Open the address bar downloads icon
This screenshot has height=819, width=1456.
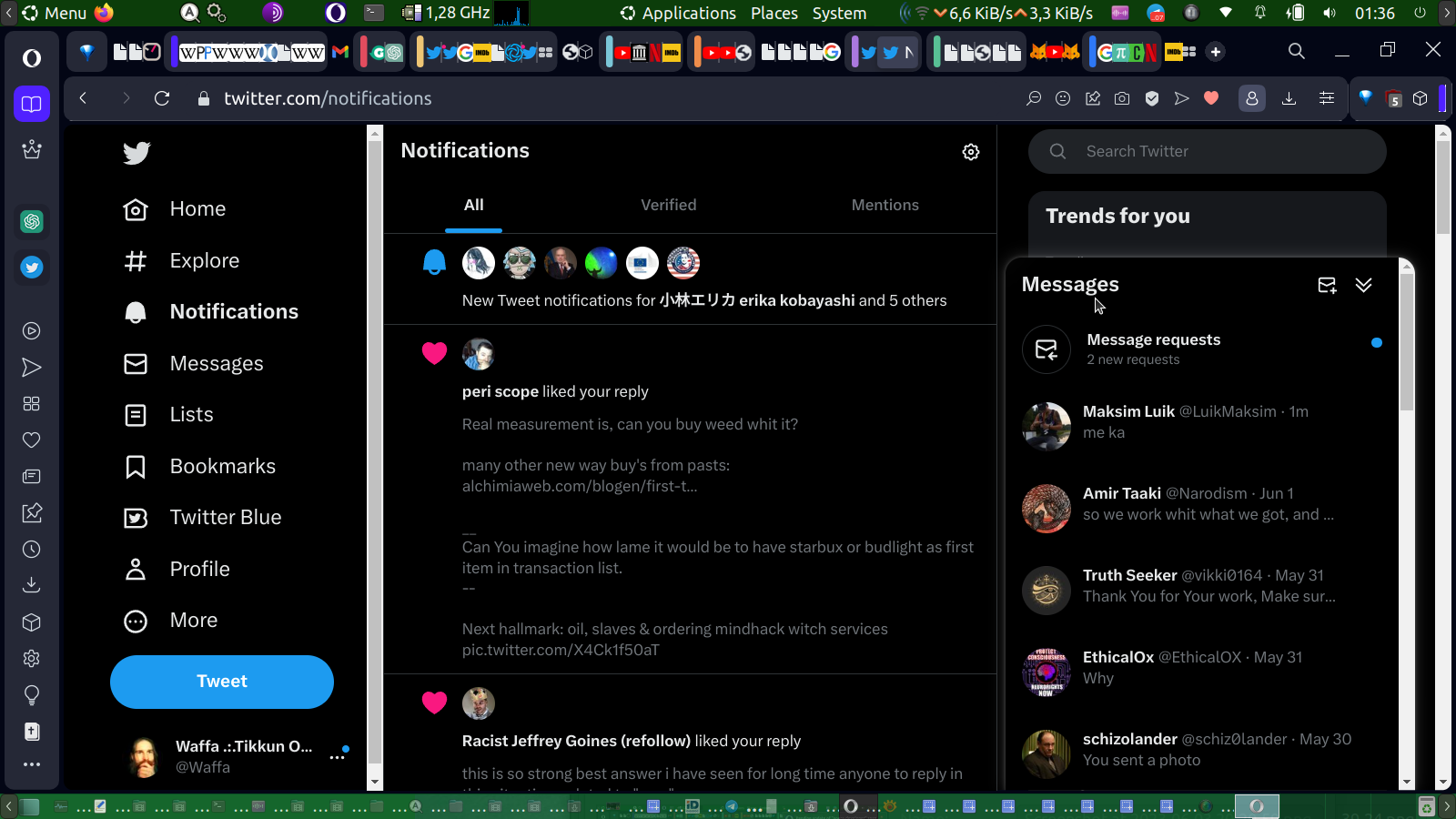(1289, 98)
